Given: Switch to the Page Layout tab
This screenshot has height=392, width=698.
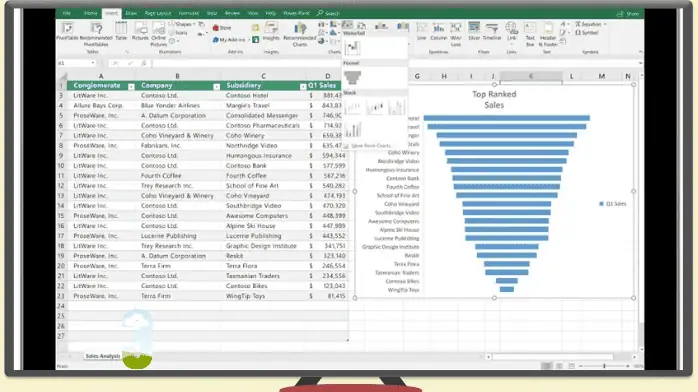Looking at the screenshot, I should click(158, 13).
